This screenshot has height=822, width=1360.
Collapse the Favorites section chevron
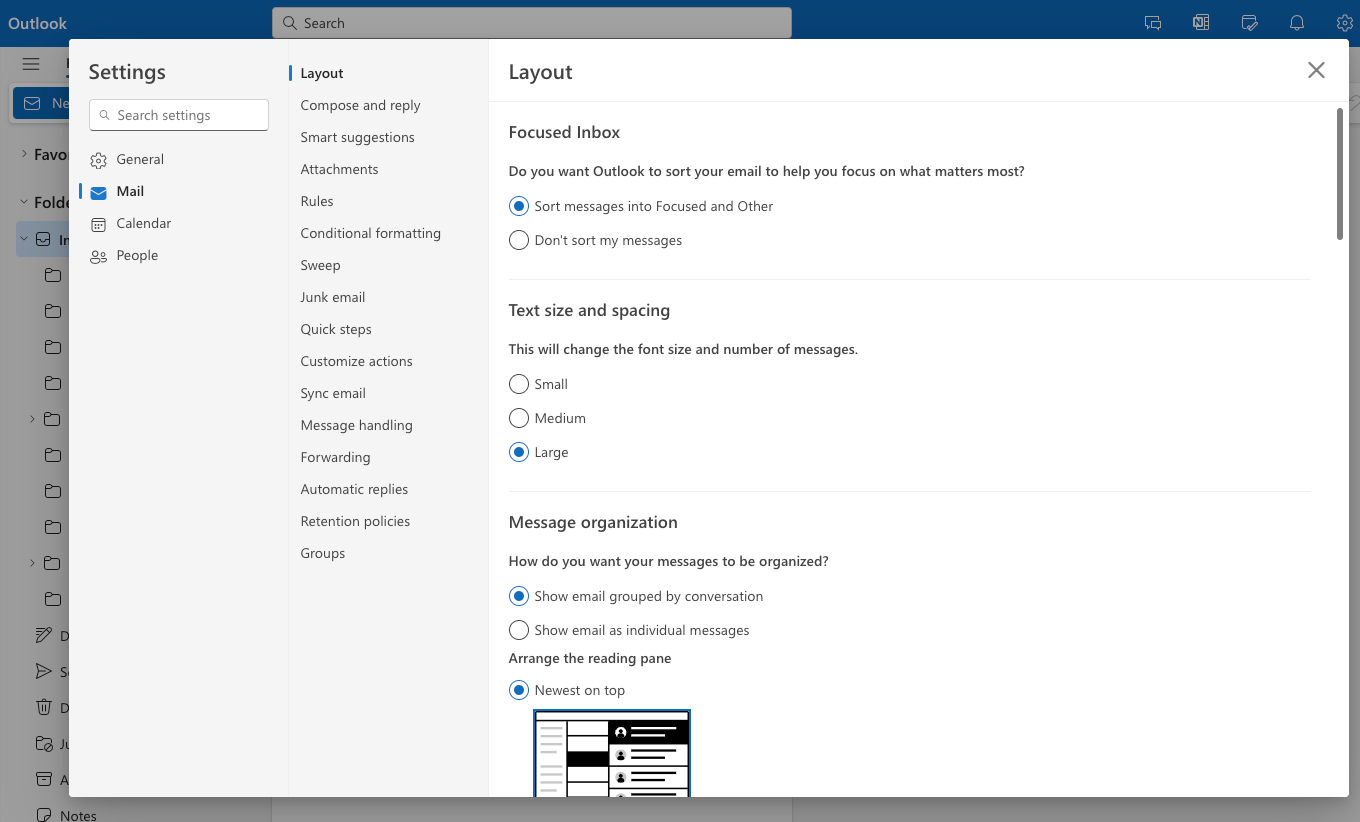24,155
